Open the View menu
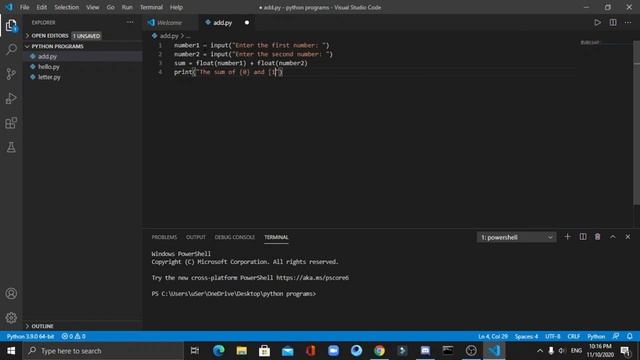Viewport: 640px width, 360px height. pos(93,7)
